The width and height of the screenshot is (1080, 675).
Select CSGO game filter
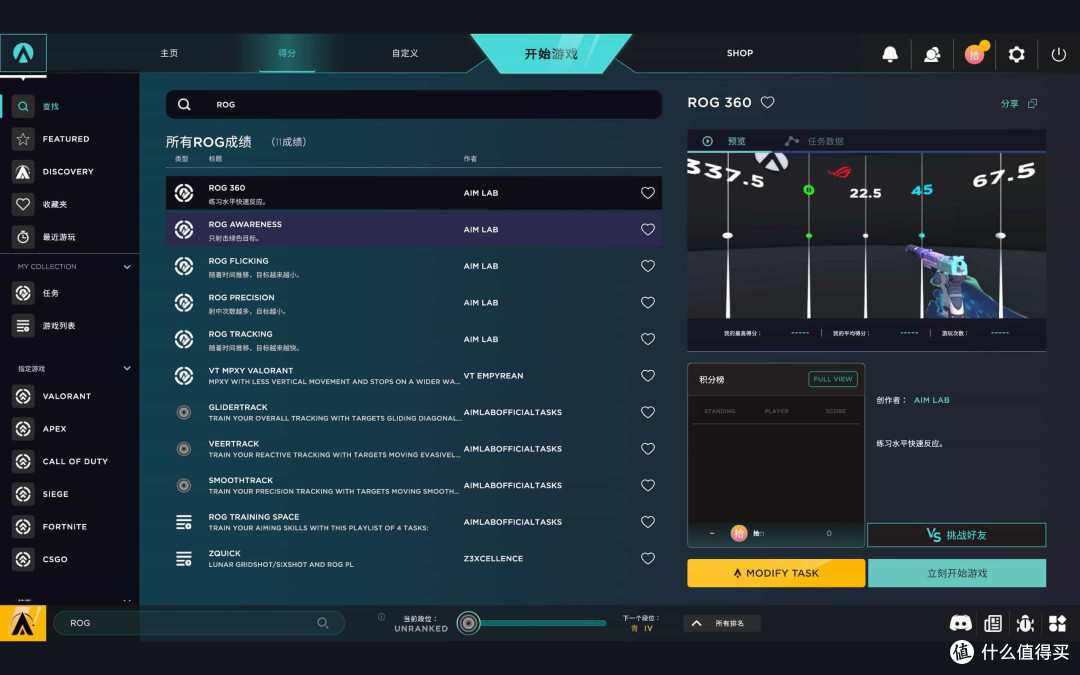(70, 559)
